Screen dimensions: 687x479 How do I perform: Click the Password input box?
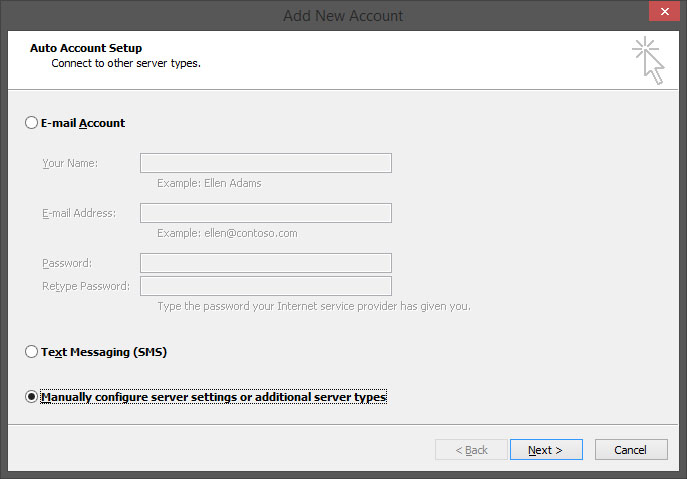[x=266, y=263]
